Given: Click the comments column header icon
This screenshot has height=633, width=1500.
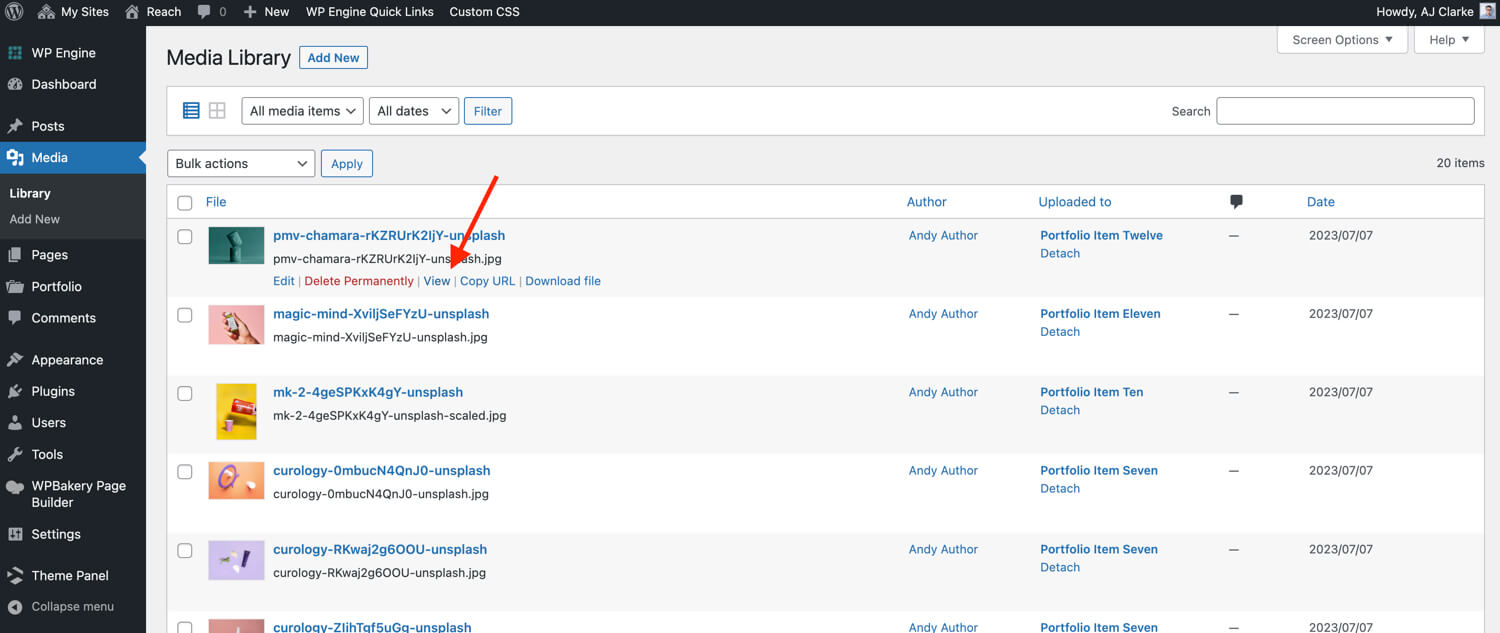Looking at the screenshot, I should [1236, 202].
